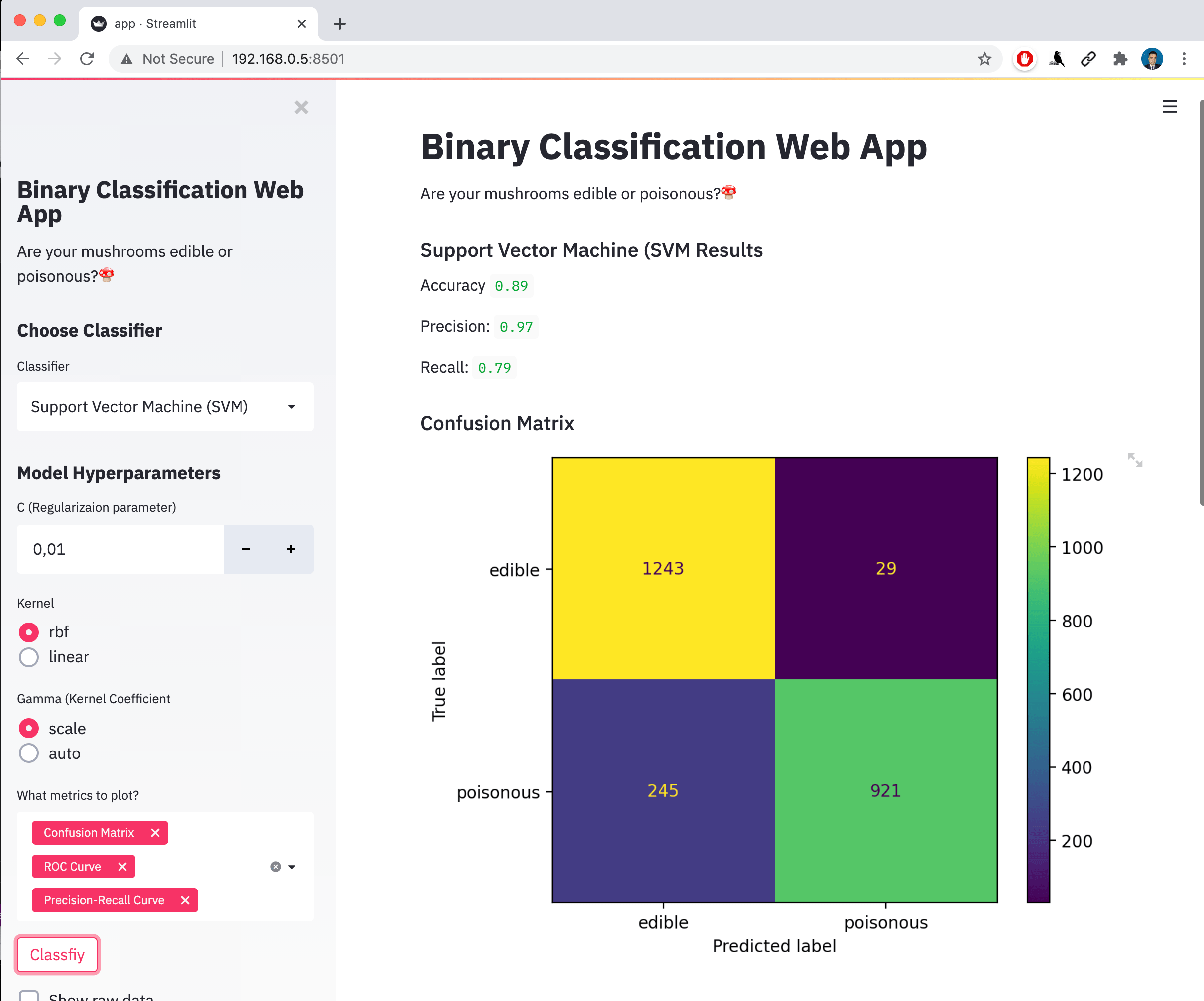
Task: Reload the current page
Action: [87, 59]
